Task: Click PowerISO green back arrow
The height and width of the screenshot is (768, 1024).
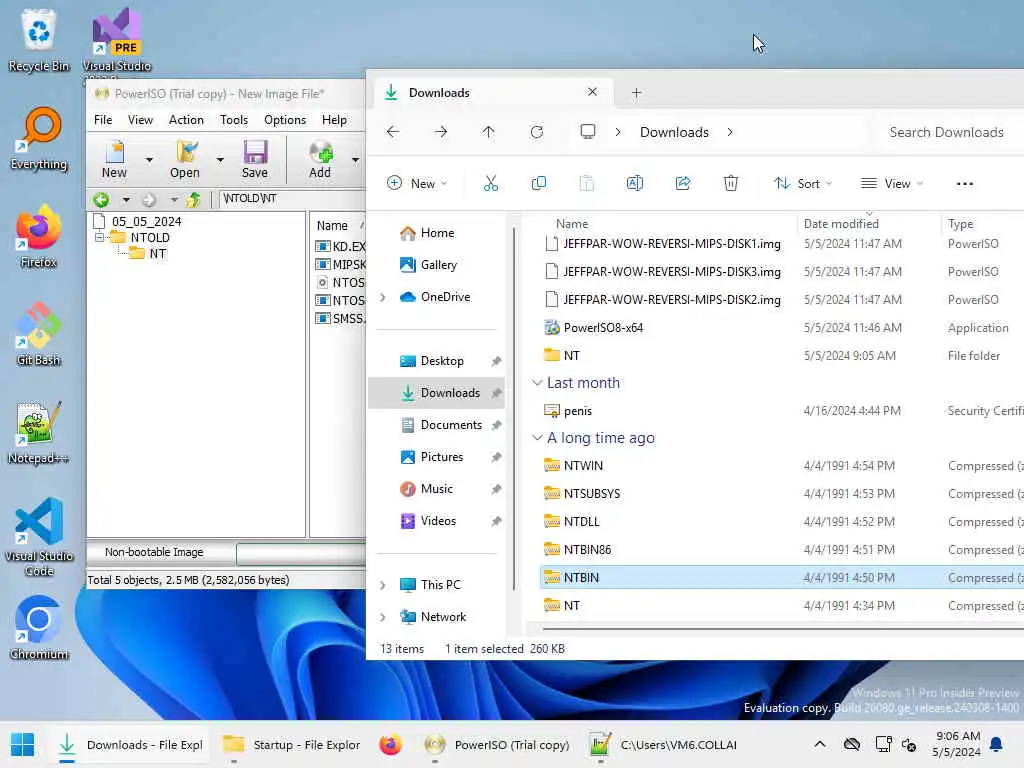Action: click(101, 199)
